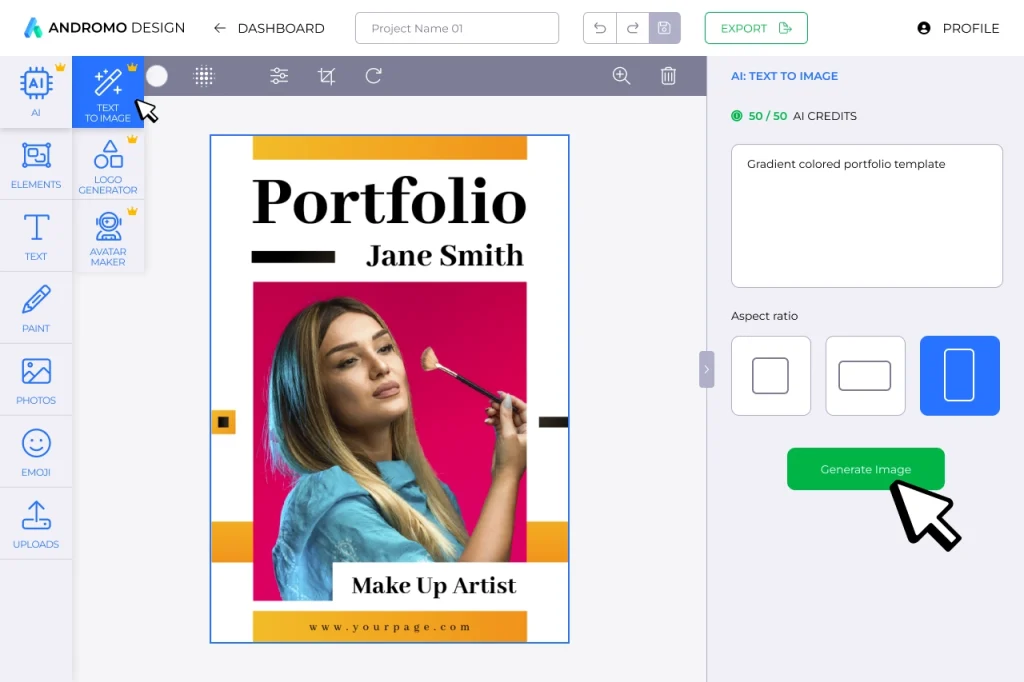This screenshot has height=682, width=1024.
Task: Click the Export button
Action: (x=755, y=28)
